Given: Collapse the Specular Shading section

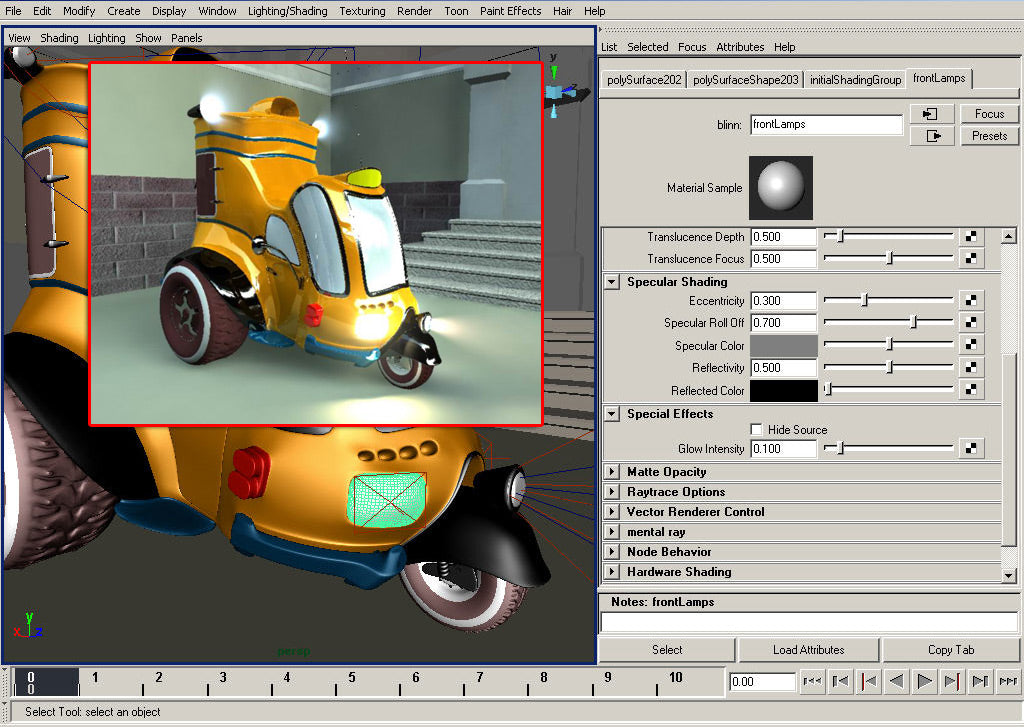Looking at the screenshot, I should coord(612,282).
